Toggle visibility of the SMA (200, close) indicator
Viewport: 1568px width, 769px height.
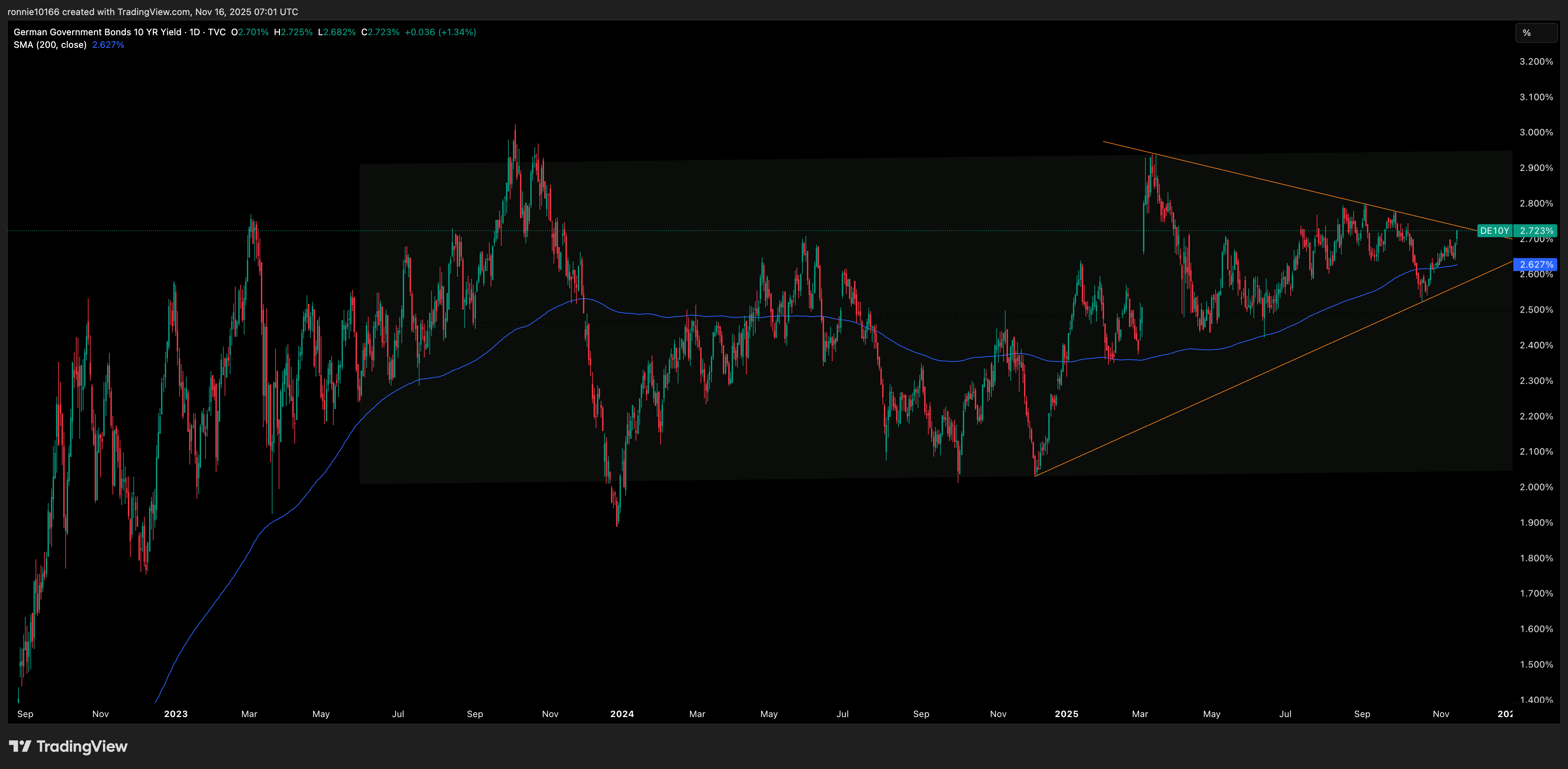click(50, 44)
